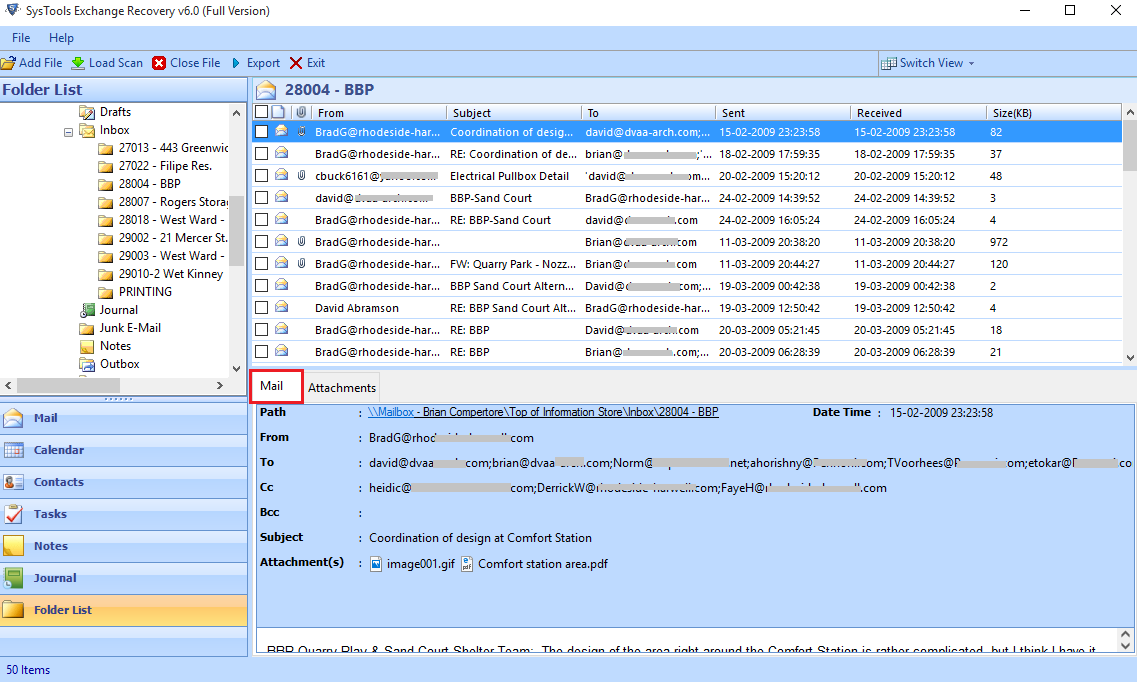The image size is (1137, 682).
Task: Sort by the From column header
Action: click(379, 113)
